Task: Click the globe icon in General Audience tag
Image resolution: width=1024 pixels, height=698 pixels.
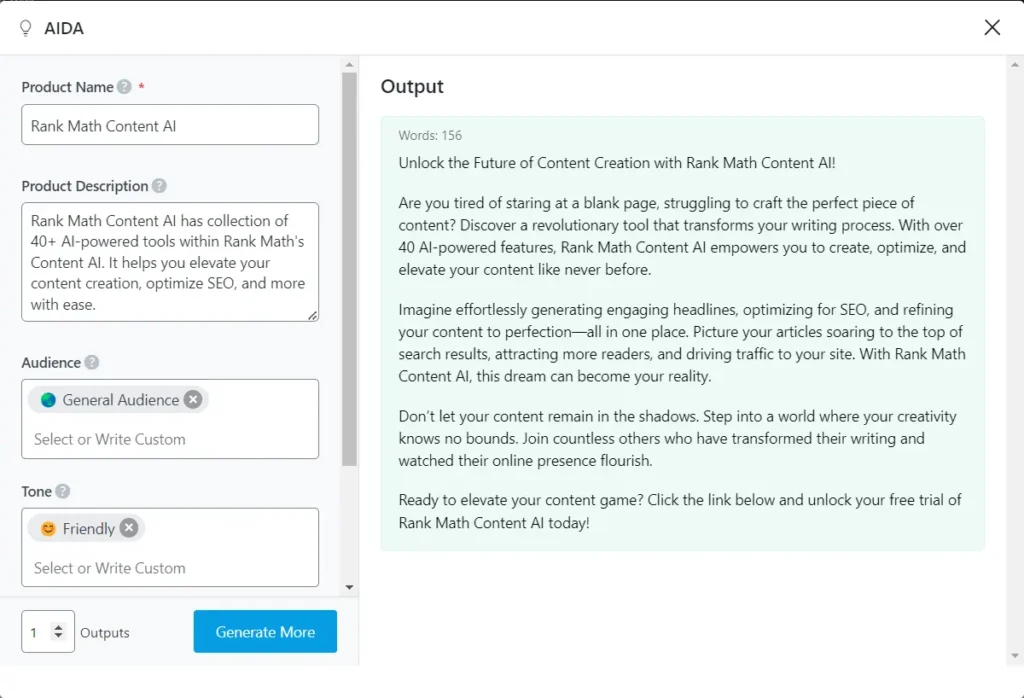Action: point(48,400)
